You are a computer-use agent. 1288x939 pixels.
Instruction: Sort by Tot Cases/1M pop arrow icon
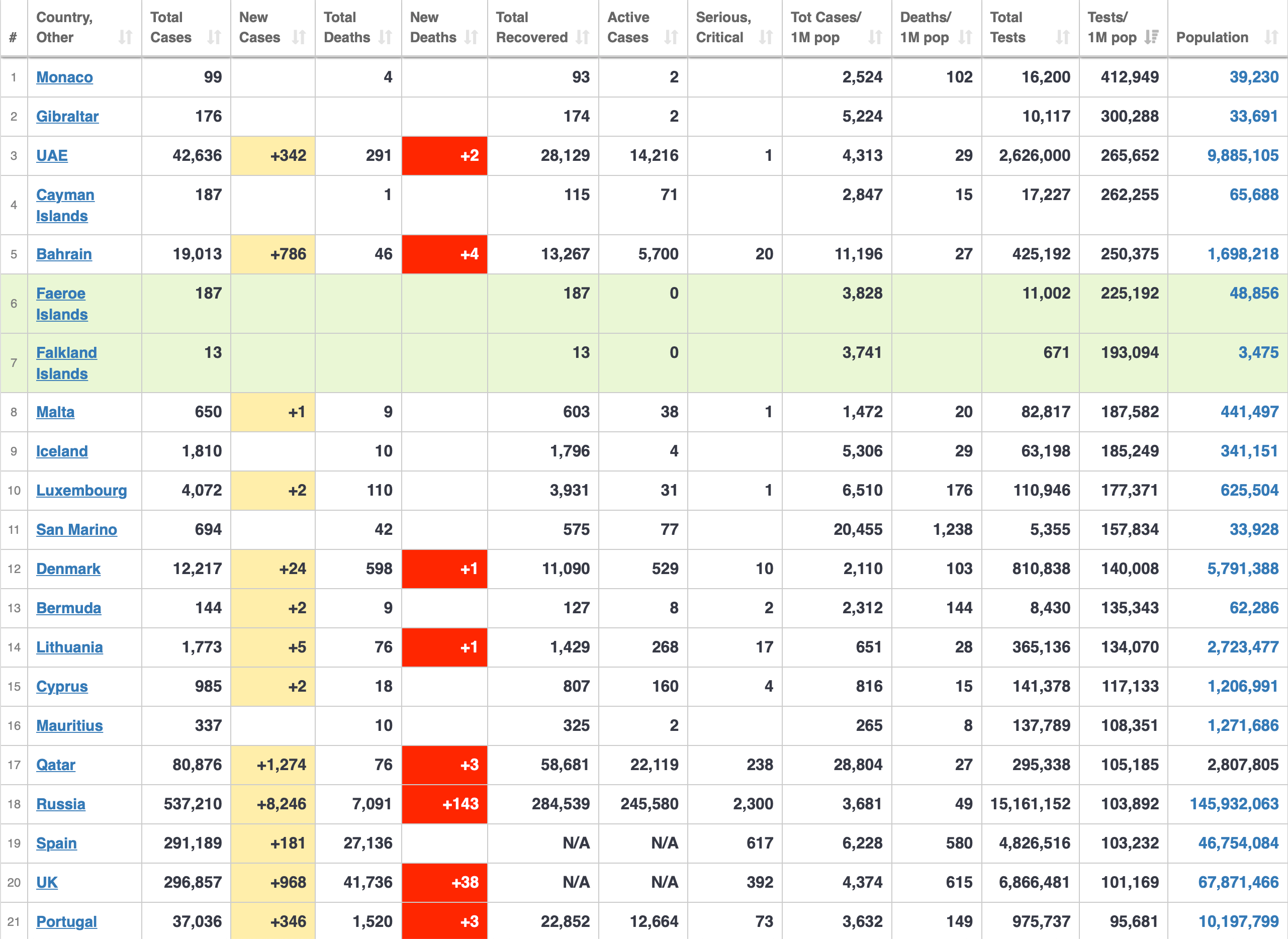click(875, 38)
